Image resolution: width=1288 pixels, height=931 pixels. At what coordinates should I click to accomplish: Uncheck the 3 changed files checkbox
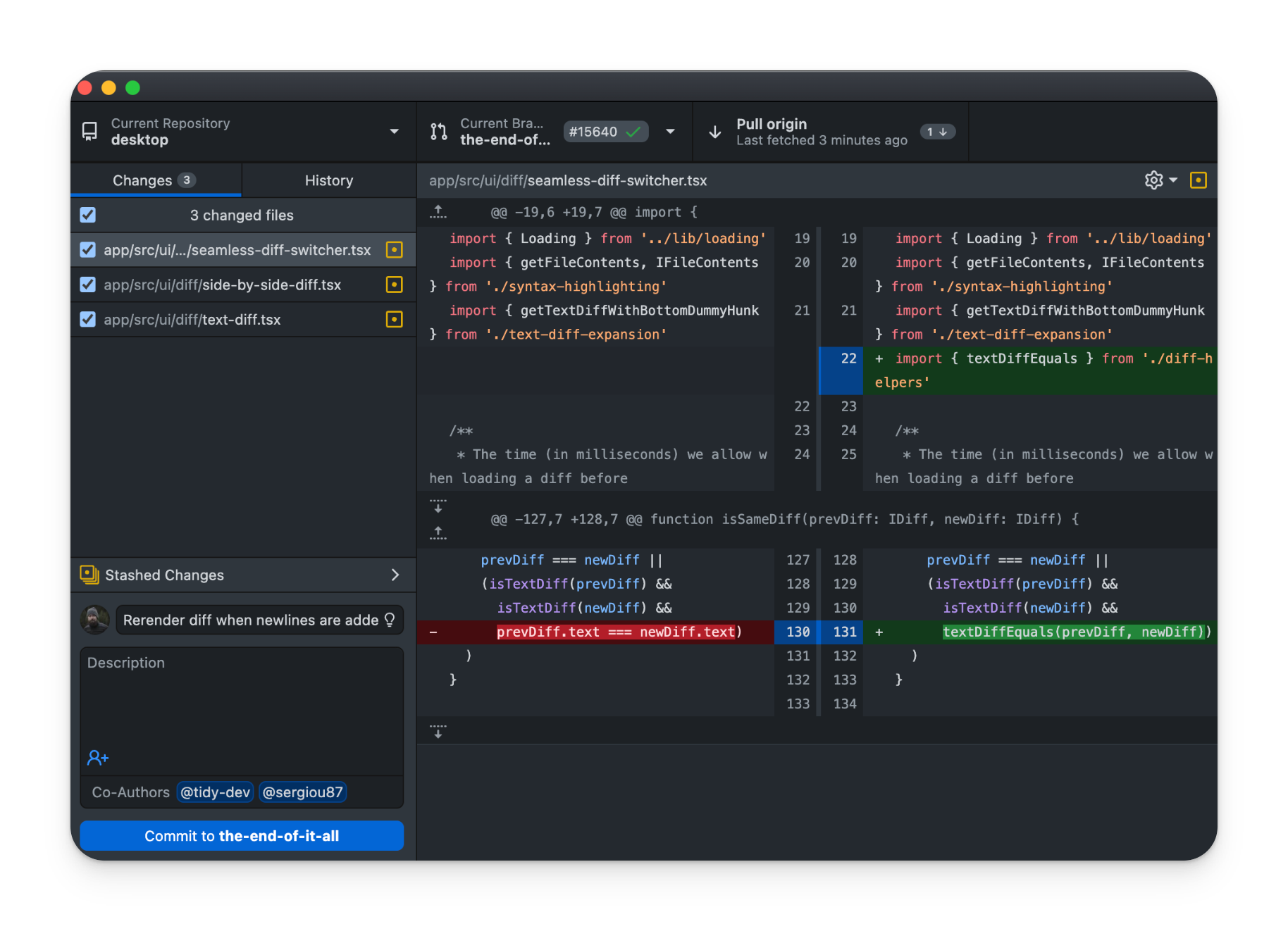[87, 215]
